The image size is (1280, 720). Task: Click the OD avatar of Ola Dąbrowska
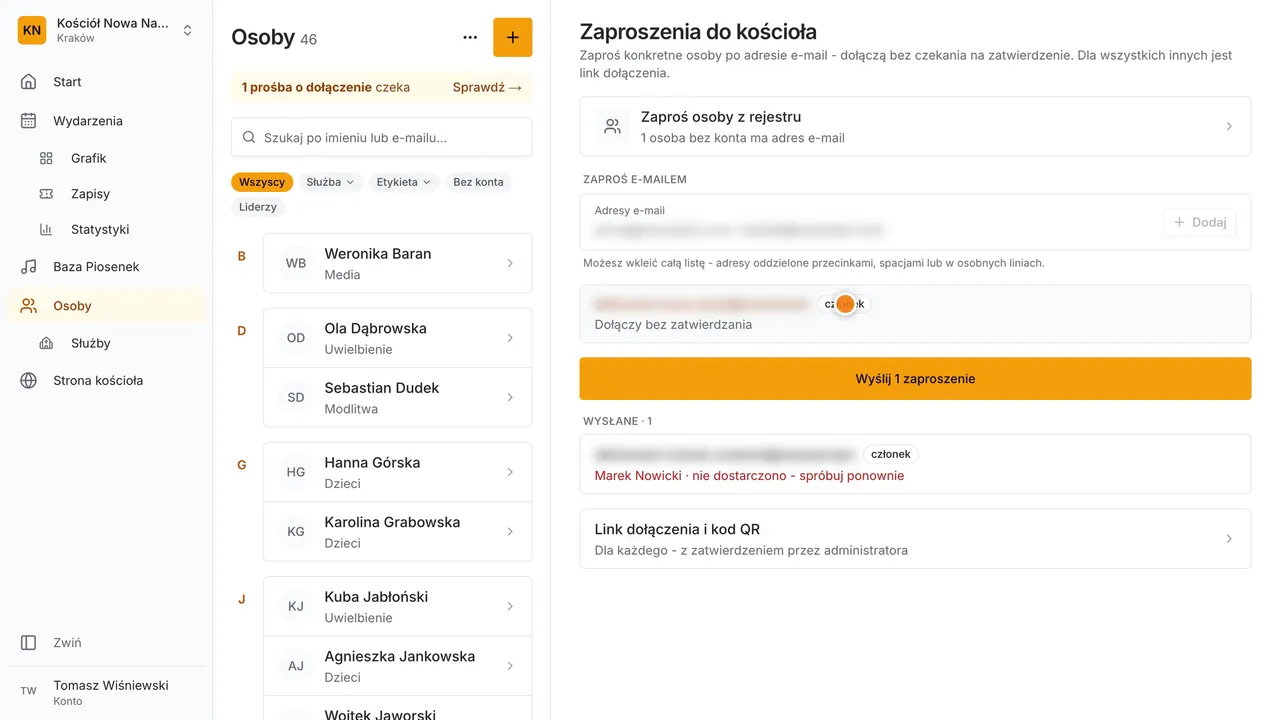tap(296, 338)
